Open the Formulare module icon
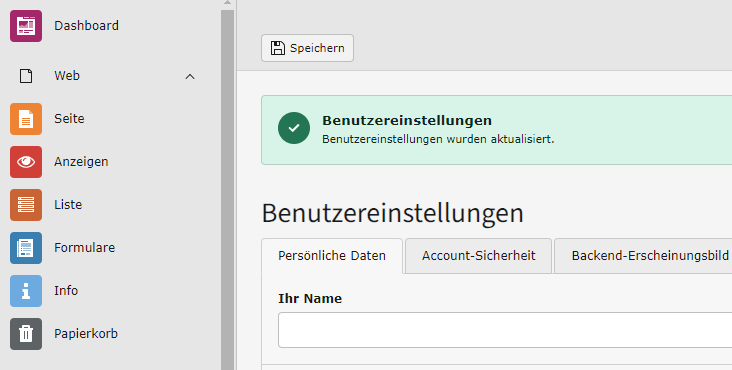This screenshot has height=370, width=732. 26,248
